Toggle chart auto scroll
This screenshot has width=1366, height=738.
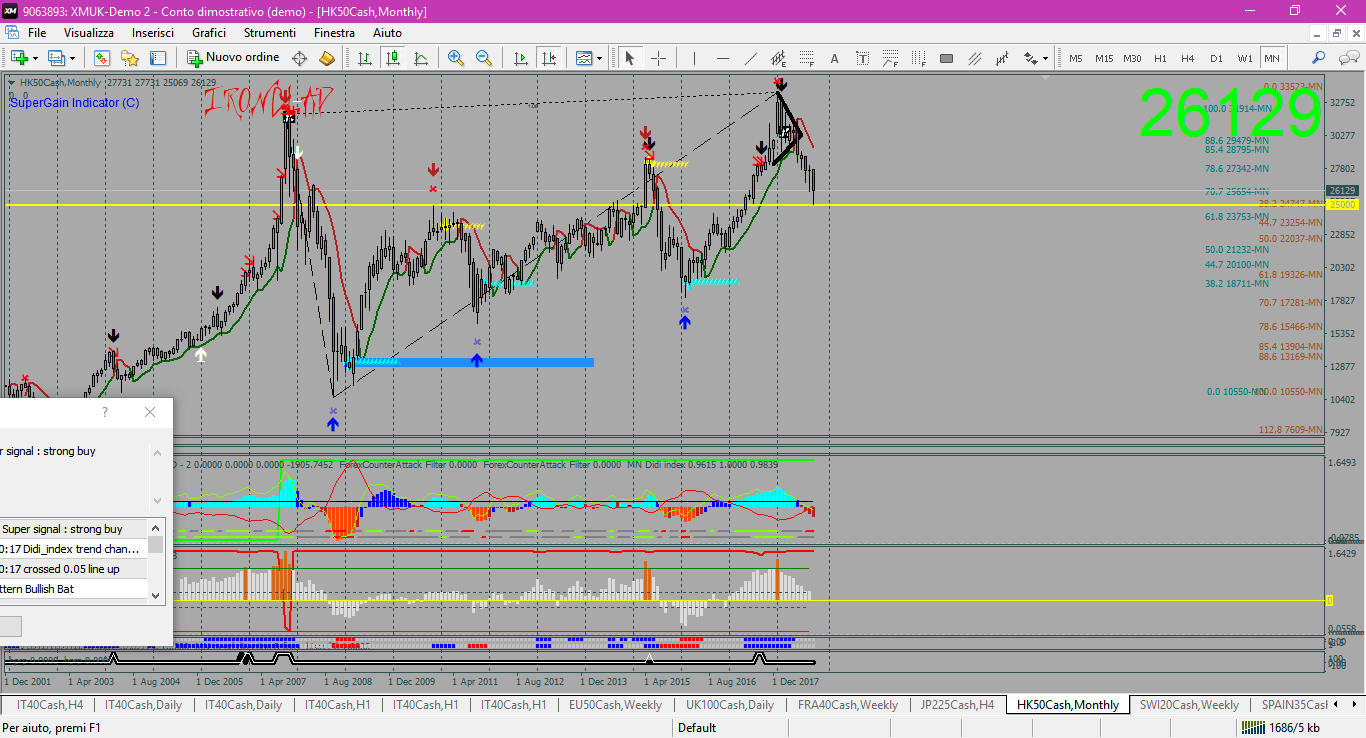[x=520, y=58]
